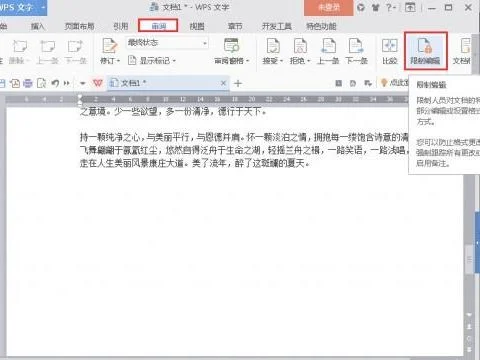
Task: Go to next comment (下一条) icon
Action: (x=75, y=46)
